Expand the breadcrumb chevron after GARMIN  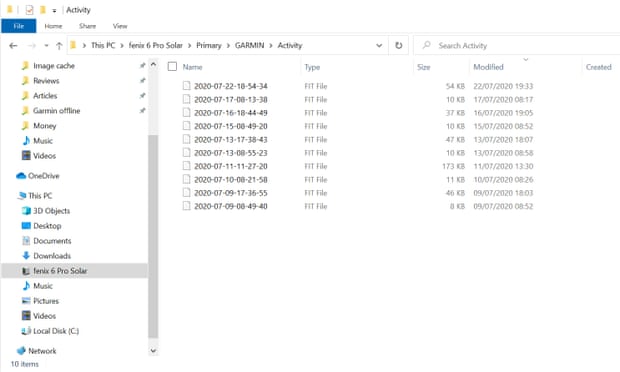tap(271, 45)
